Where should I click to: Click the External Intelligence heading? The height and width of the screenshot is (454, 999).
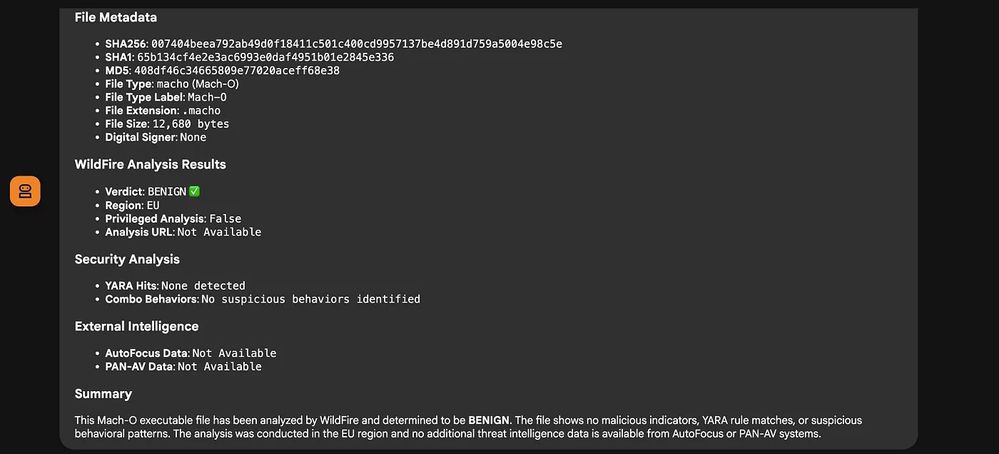[x=136, y=326]
